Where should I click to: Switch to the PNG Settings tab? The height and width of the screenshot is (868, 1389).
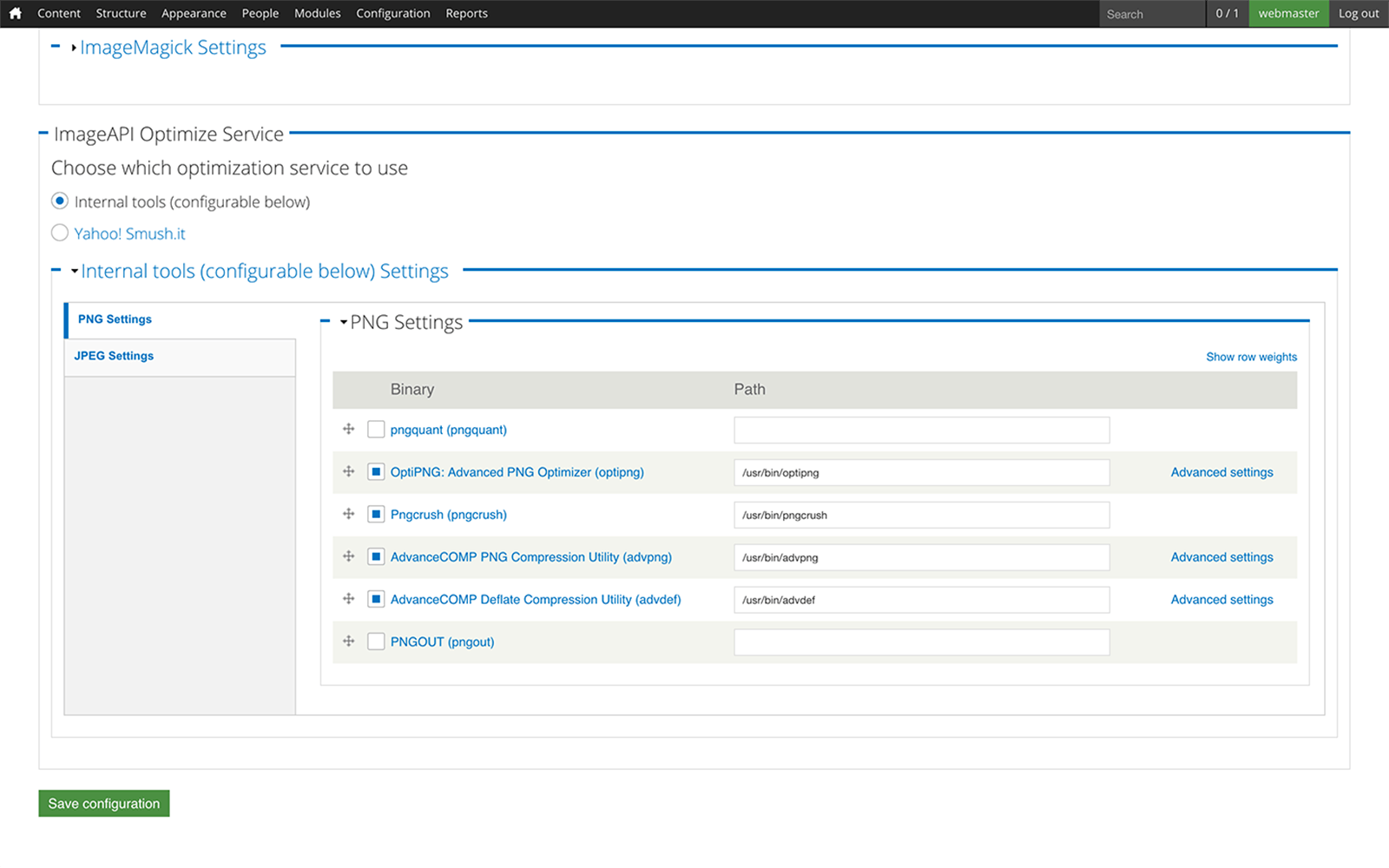pyautogui.click(x=181, y=319)
